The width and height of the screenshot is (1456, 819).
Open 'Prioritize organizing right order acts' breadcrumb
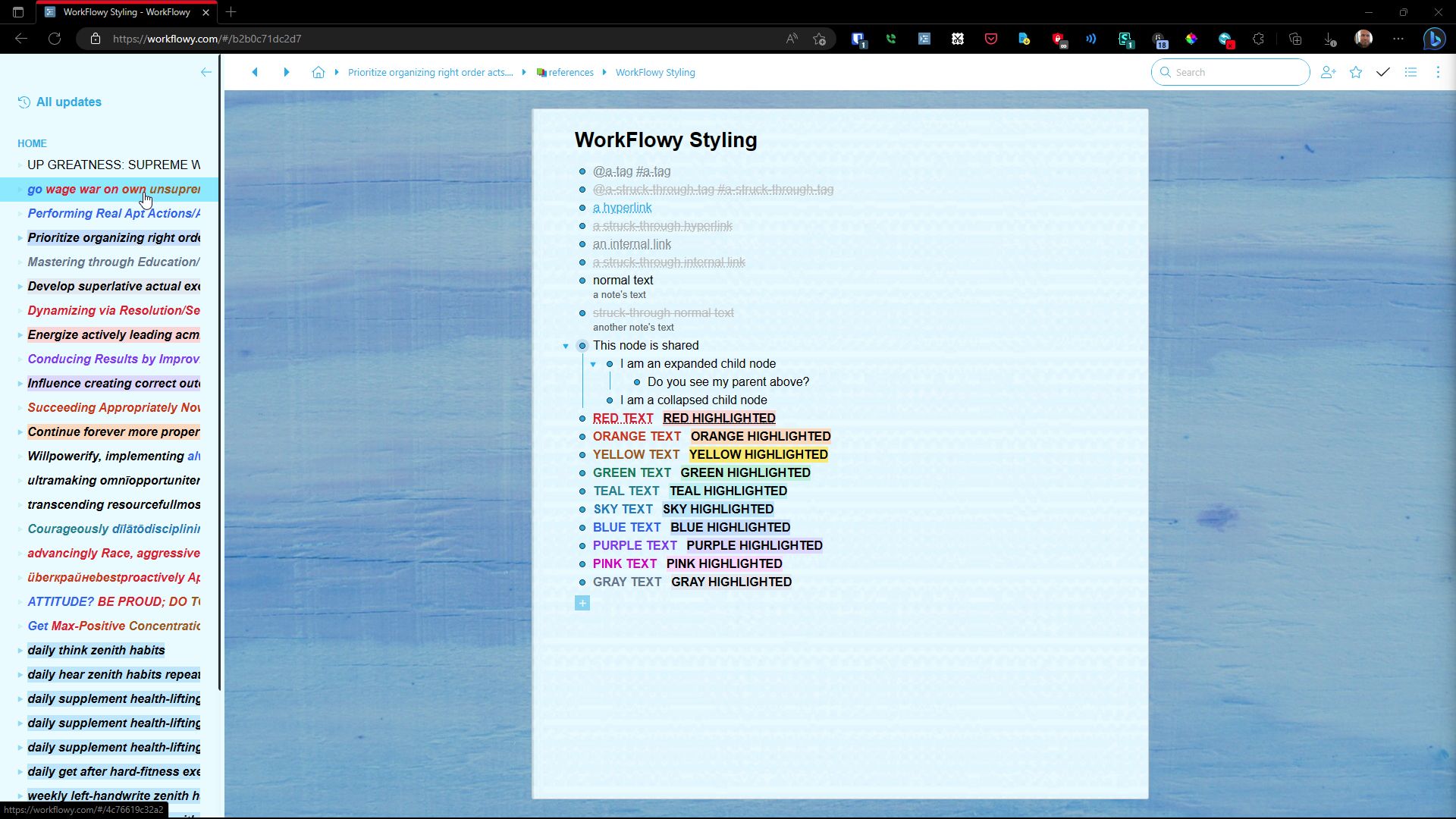[430, 72]
